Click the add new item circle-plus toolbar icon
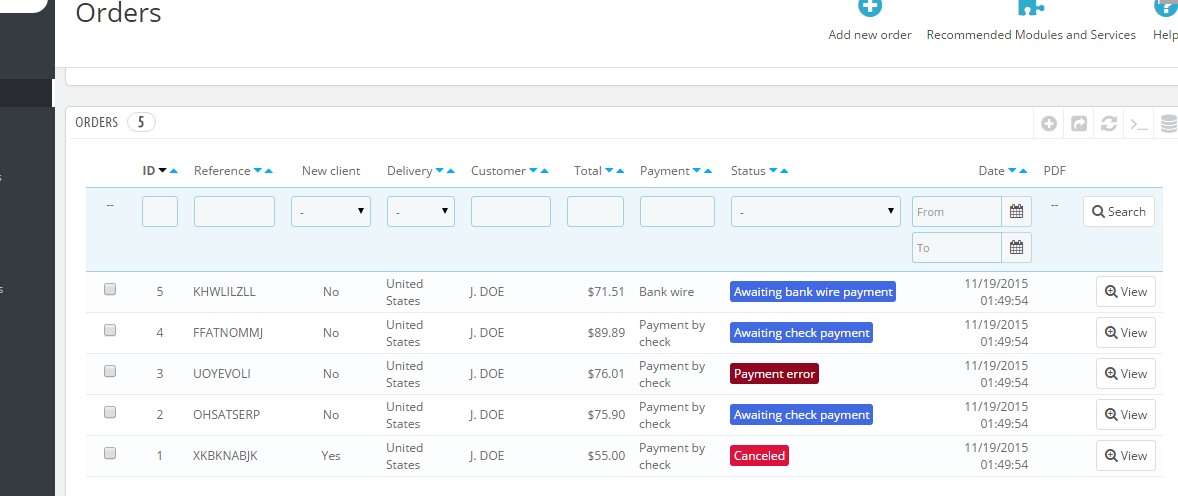The image size is (1178, 496). (x=1049, y=123)
